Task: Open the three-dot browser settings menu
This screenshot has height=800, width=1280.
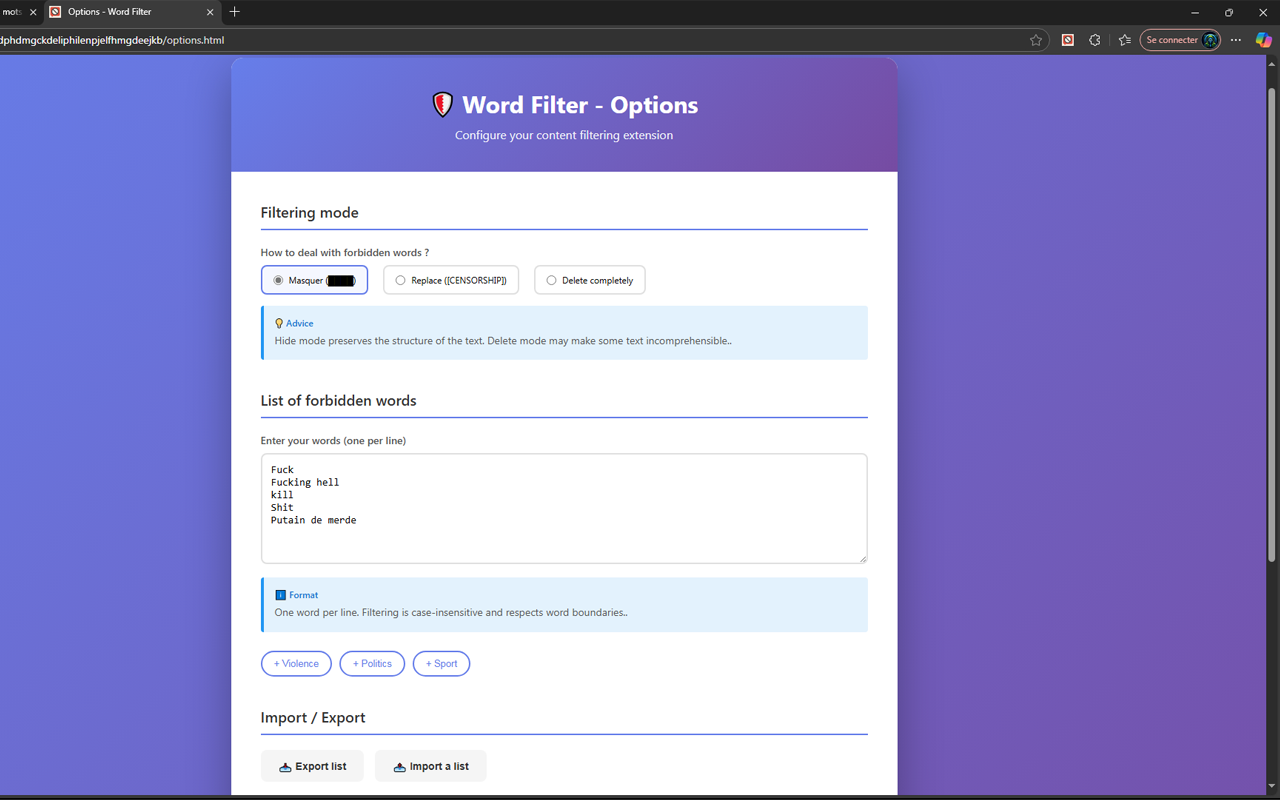Action: [x=1236, y=40]
